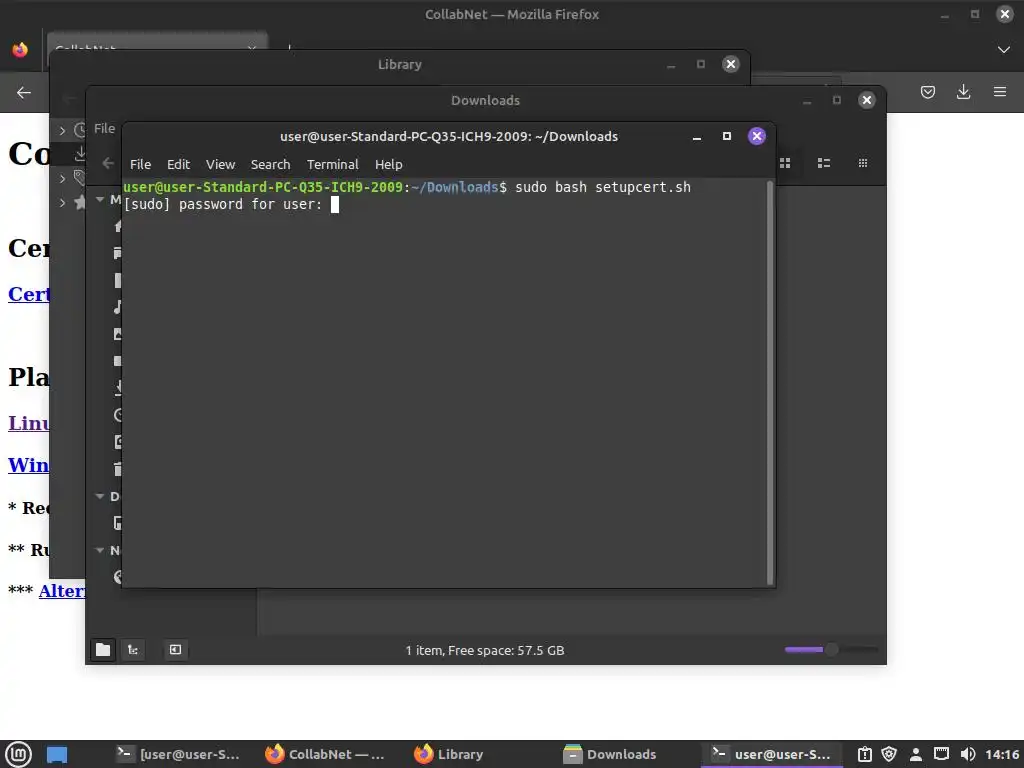Click active terminal taskbar entry user@user-S...
This screenshot has height=768, width=1024.
[x=772, y=754]
